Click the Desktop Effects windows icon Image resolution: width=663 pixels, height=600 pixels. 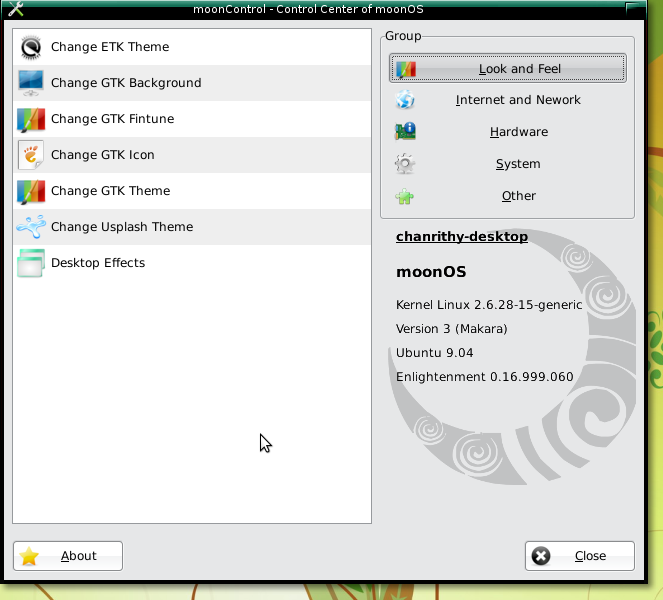click(31, 263)
